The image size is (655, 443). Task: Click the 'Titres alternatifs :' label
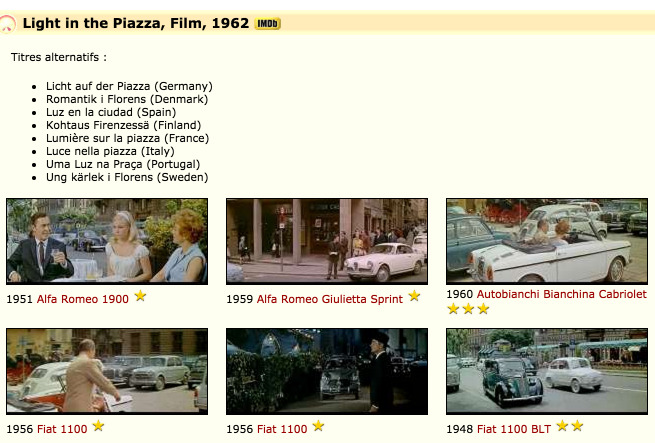pos(59,57)
